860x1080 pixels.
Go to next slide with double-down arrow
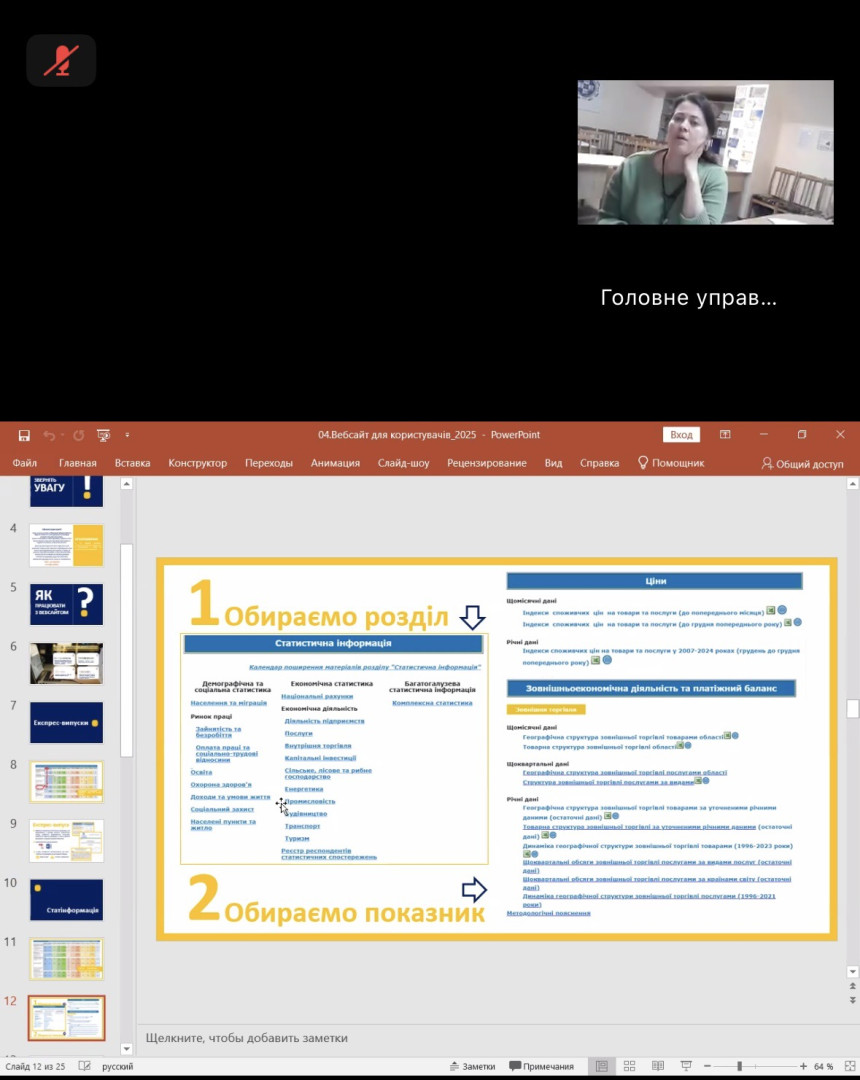pyautogui.click(x=852, y=999)
